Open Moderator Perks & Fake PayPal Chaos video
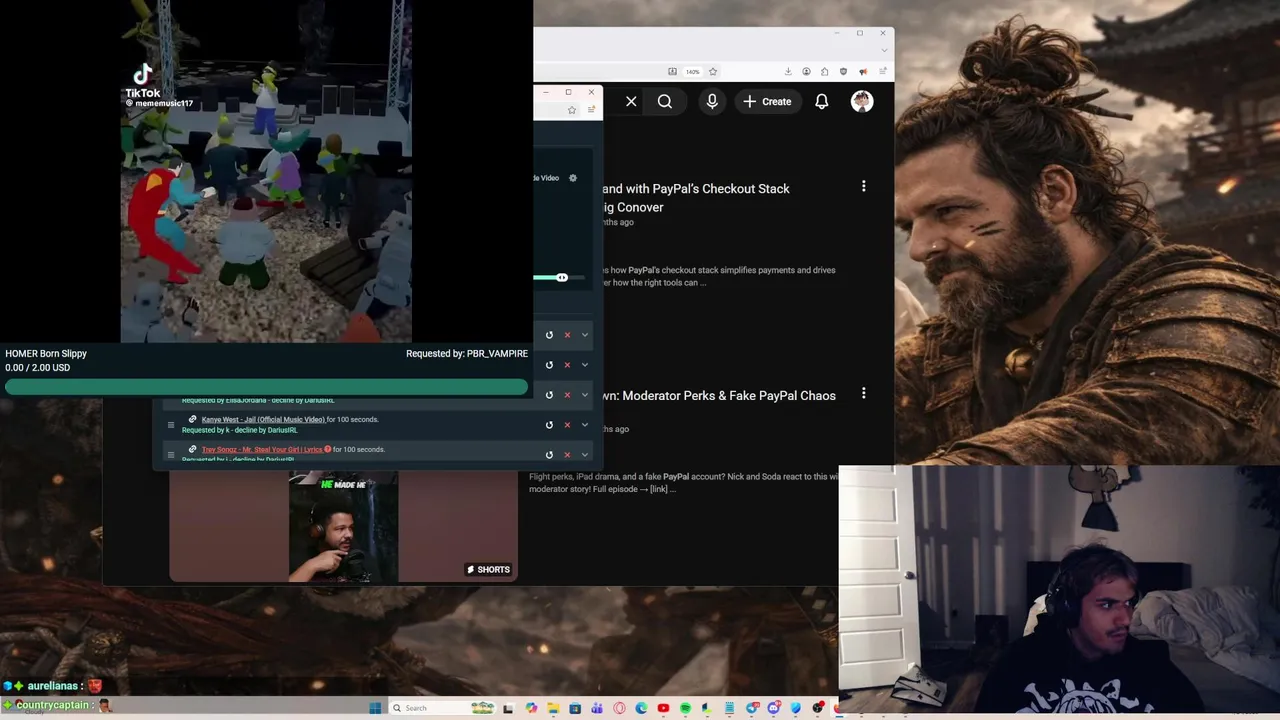This screenshot has width=1280, height=720. click(718, 396)
